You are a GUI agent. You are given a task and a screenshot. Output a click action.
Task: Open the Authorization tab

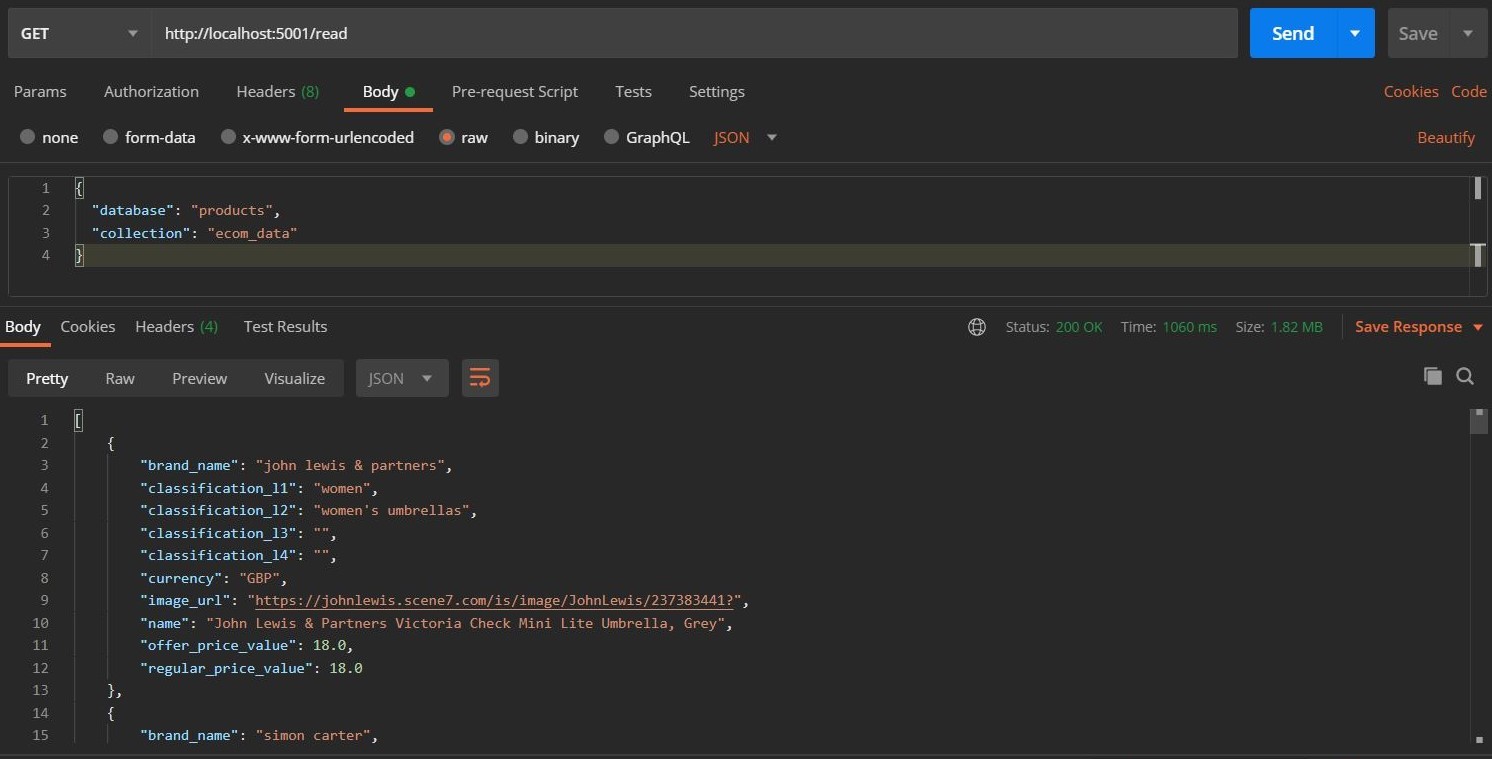coord(151,91)
